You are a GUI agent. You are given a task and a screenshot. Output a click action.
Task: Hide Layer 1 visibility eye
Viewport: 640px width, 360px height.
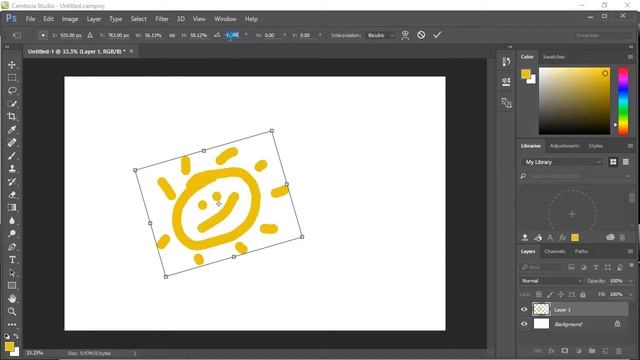point(524,309)
